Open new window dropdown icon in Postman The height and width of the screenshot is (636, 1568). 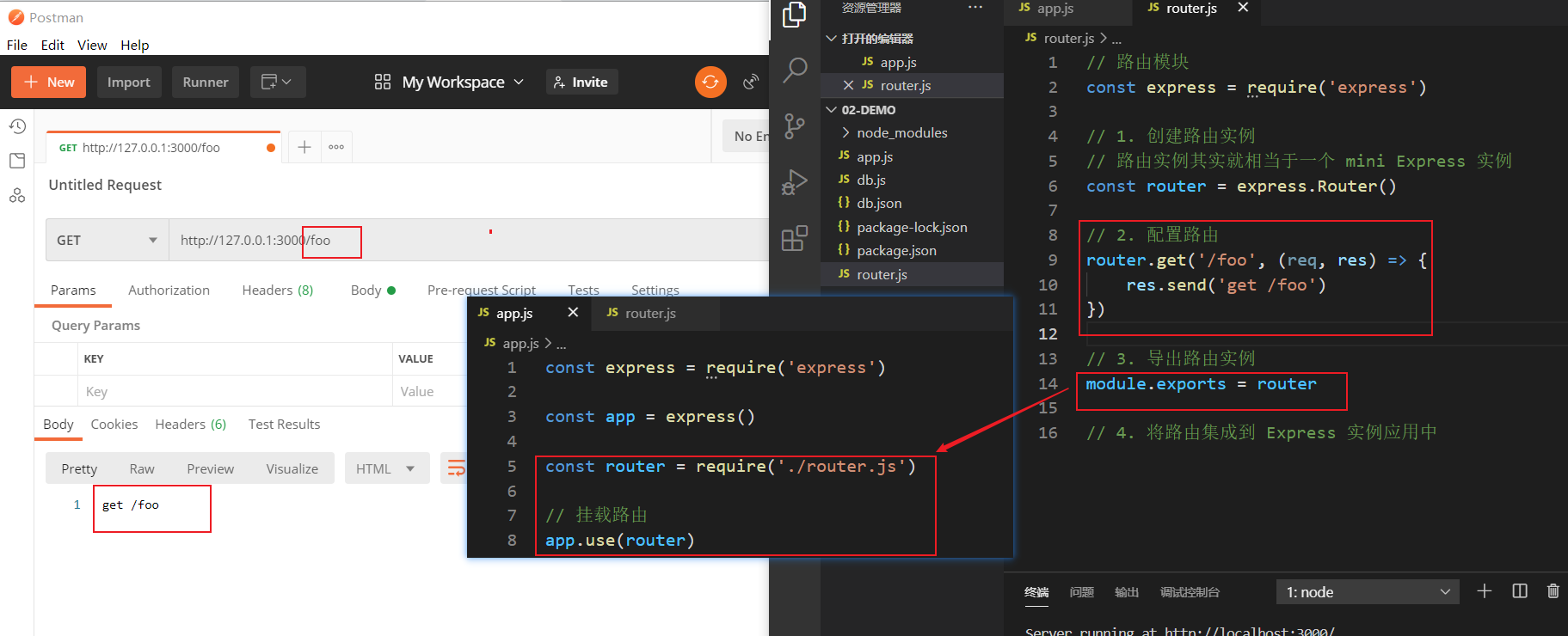point(278,82)
